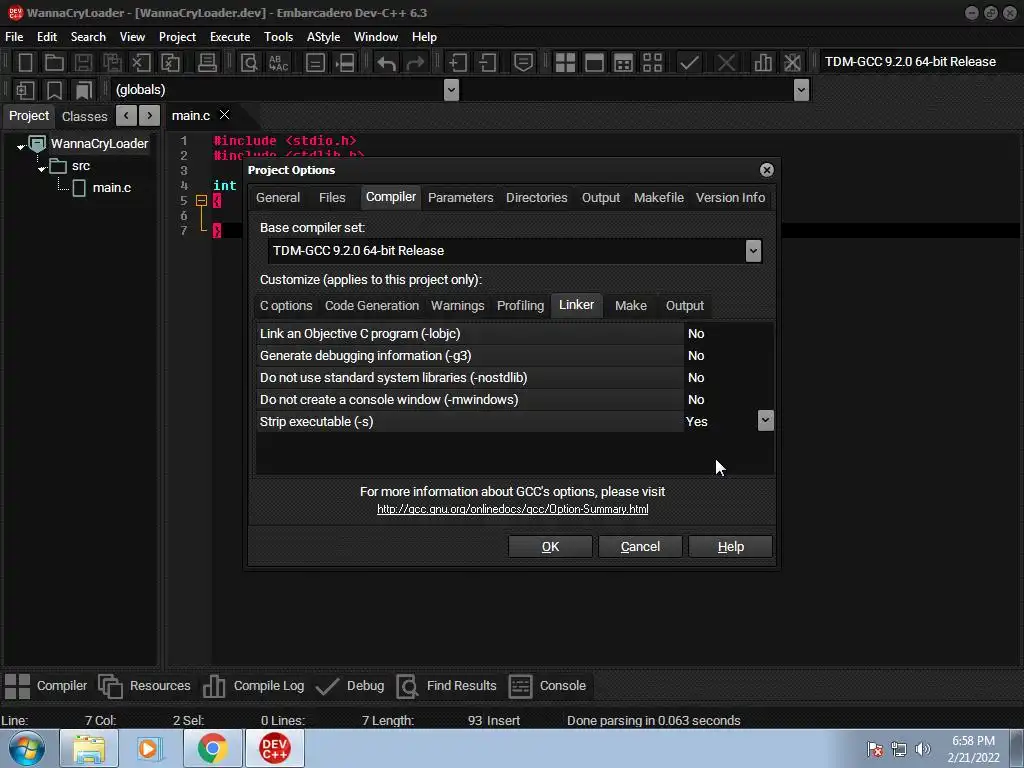Click the Debug checkmark toolbar icon
This screenshot has height=768, width=1024.
[x=689, y=63]
